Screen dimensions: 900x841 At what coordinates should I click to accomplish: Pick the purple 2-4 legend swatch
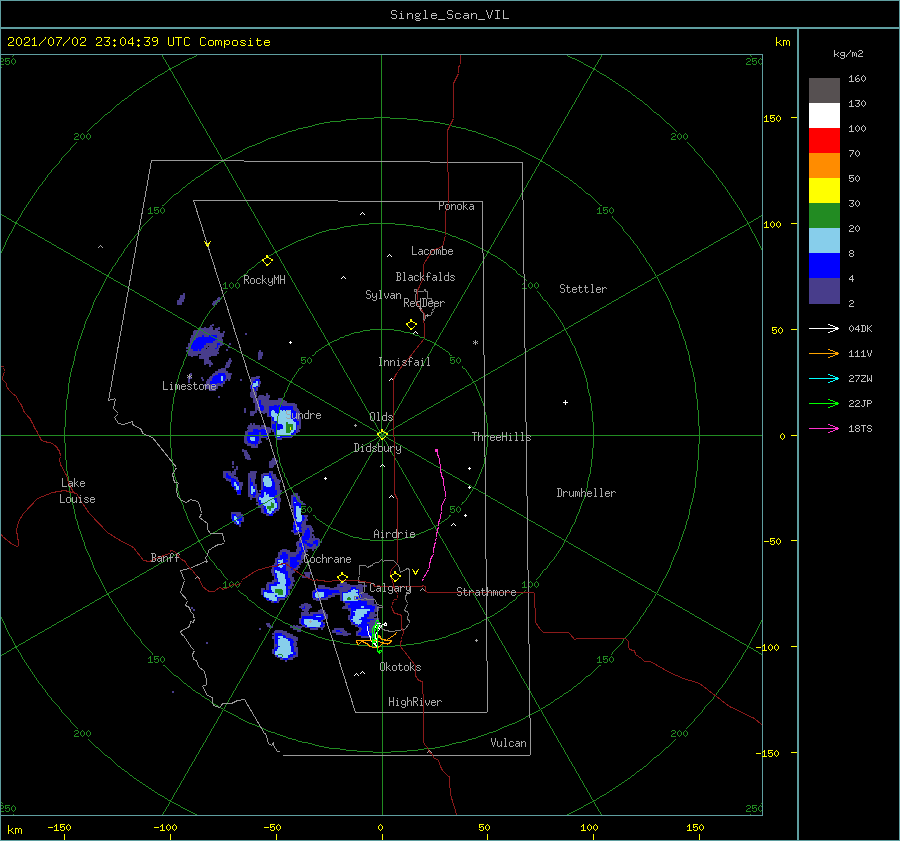[x=824, y=291]
